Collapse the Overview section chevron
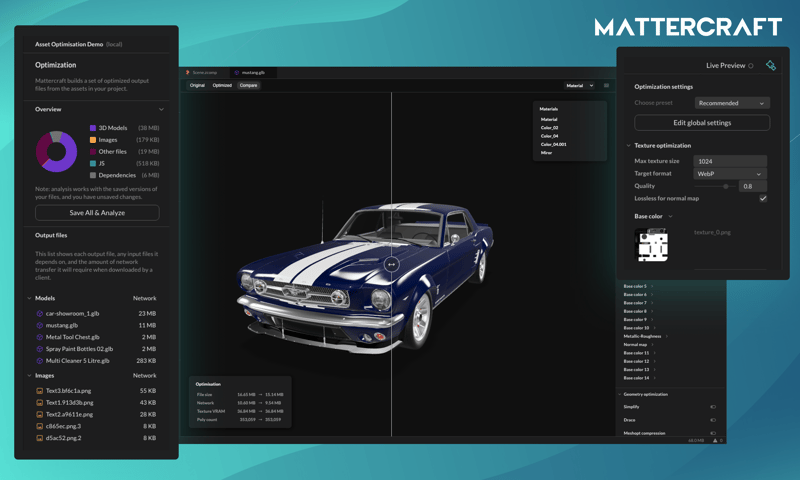800x480 pixels. tap(161, 109)
